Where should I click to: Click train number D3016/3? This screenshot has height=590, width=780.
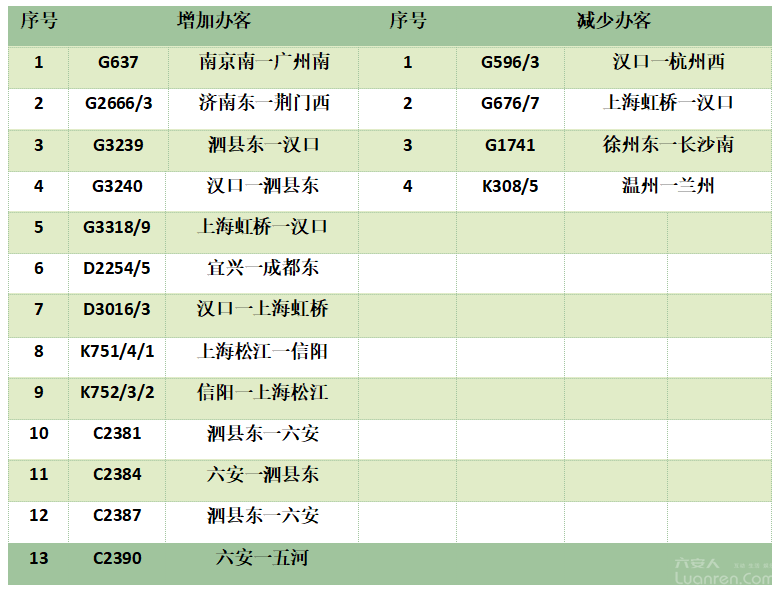tap(116, 309)
